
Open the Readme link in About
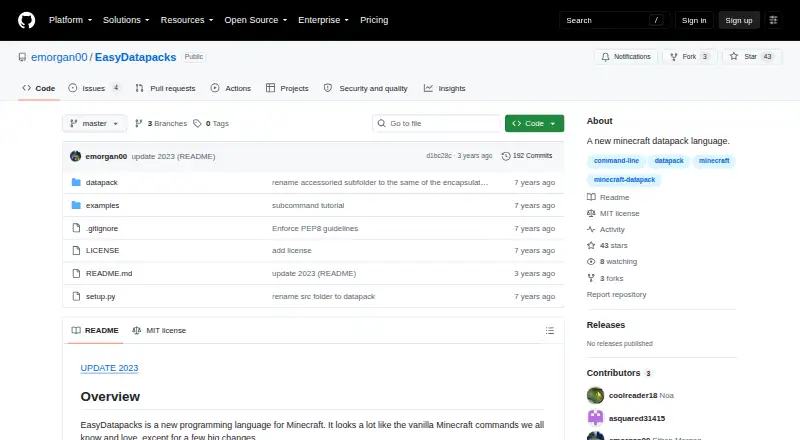(608, 197)
